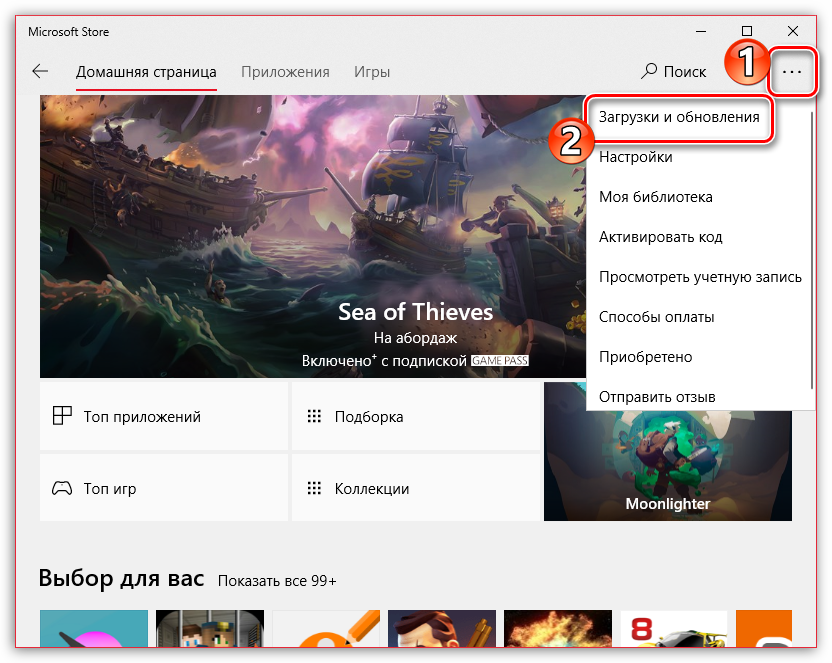
Task: Open search with the magnifier icon
Action: click(650, 72)
